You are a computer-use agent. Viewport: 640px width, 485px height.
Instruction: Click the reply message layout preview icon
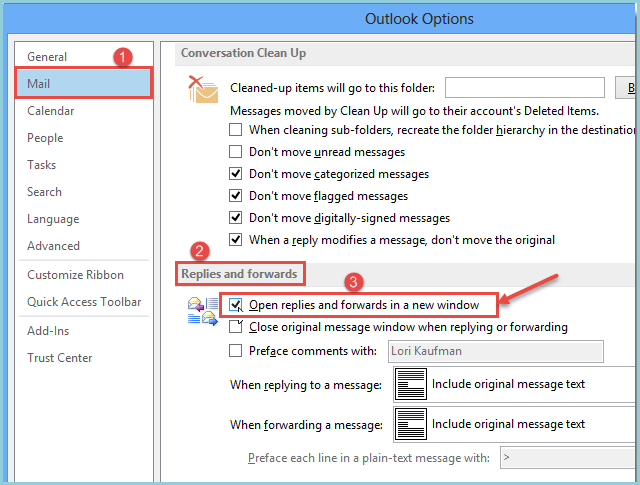tap(411, 384)
